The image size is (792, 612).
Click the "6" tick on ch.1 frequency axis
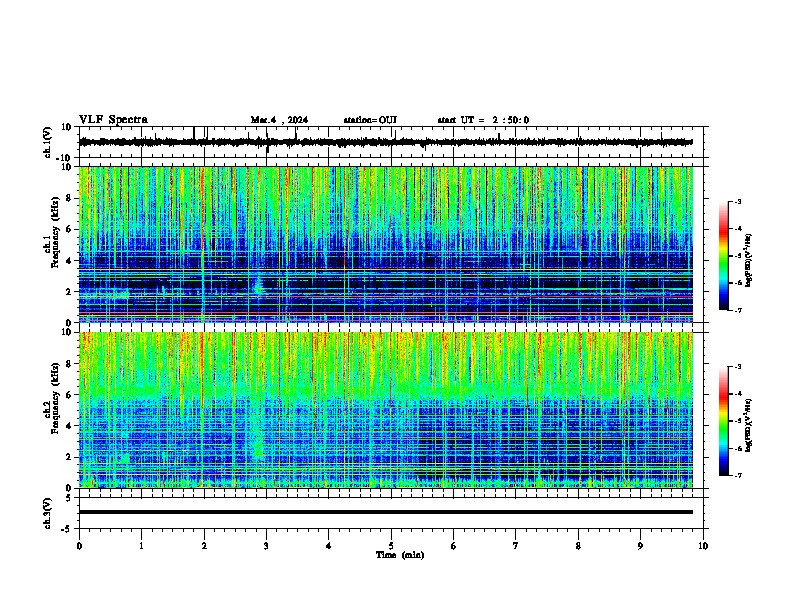(69, 229)
